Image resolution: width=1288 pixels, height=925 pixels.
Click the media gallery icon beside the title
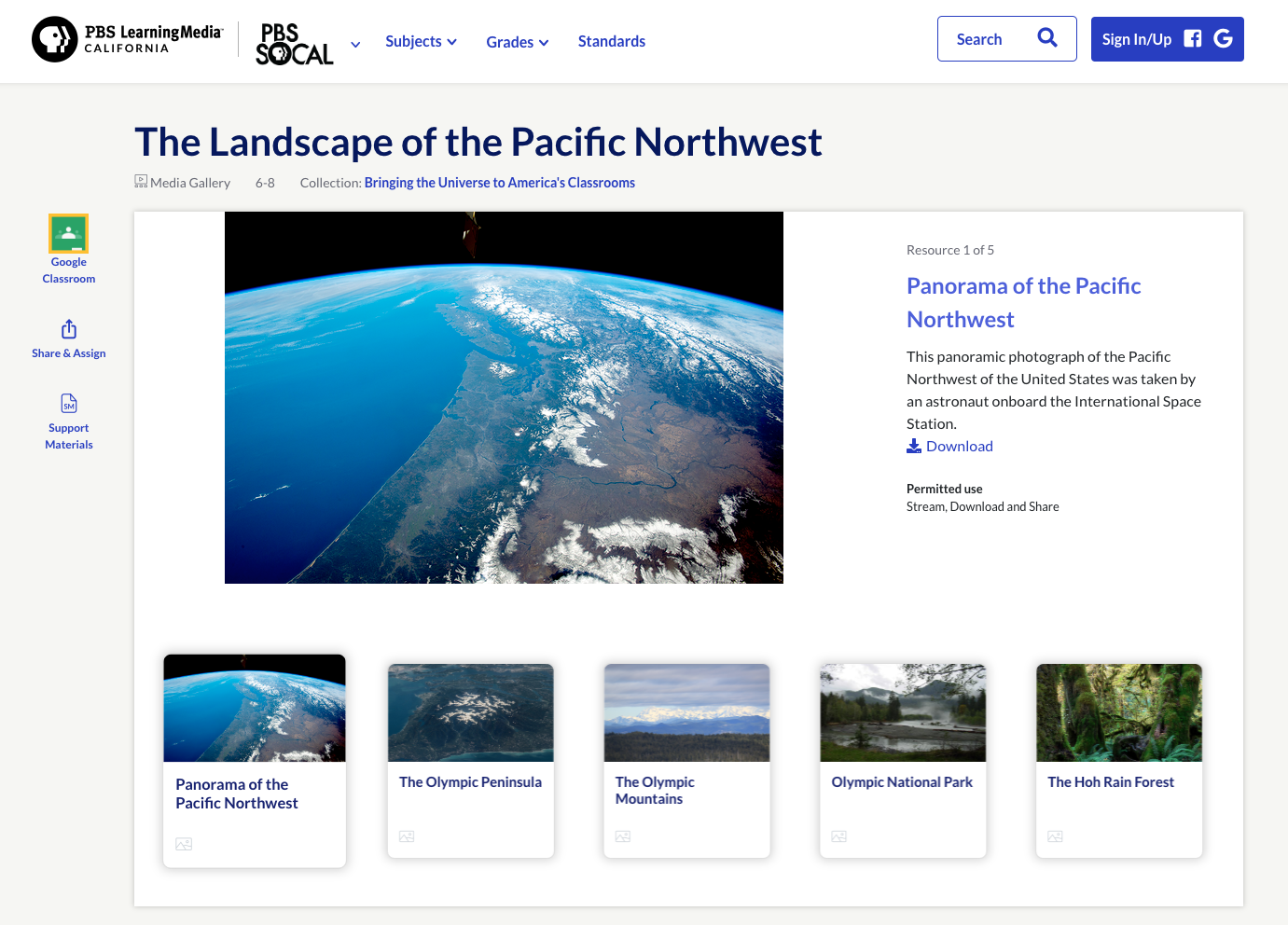[x=141, y=180]
